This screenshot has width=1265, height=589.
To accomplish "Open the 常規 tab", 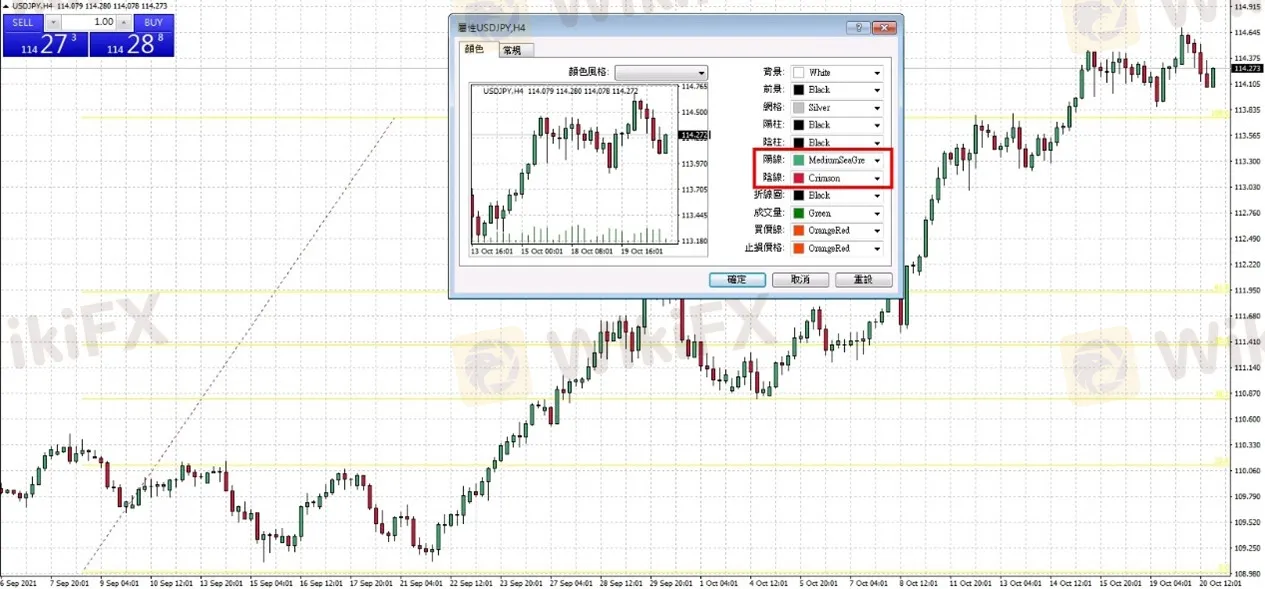I will tap(514, 50).
